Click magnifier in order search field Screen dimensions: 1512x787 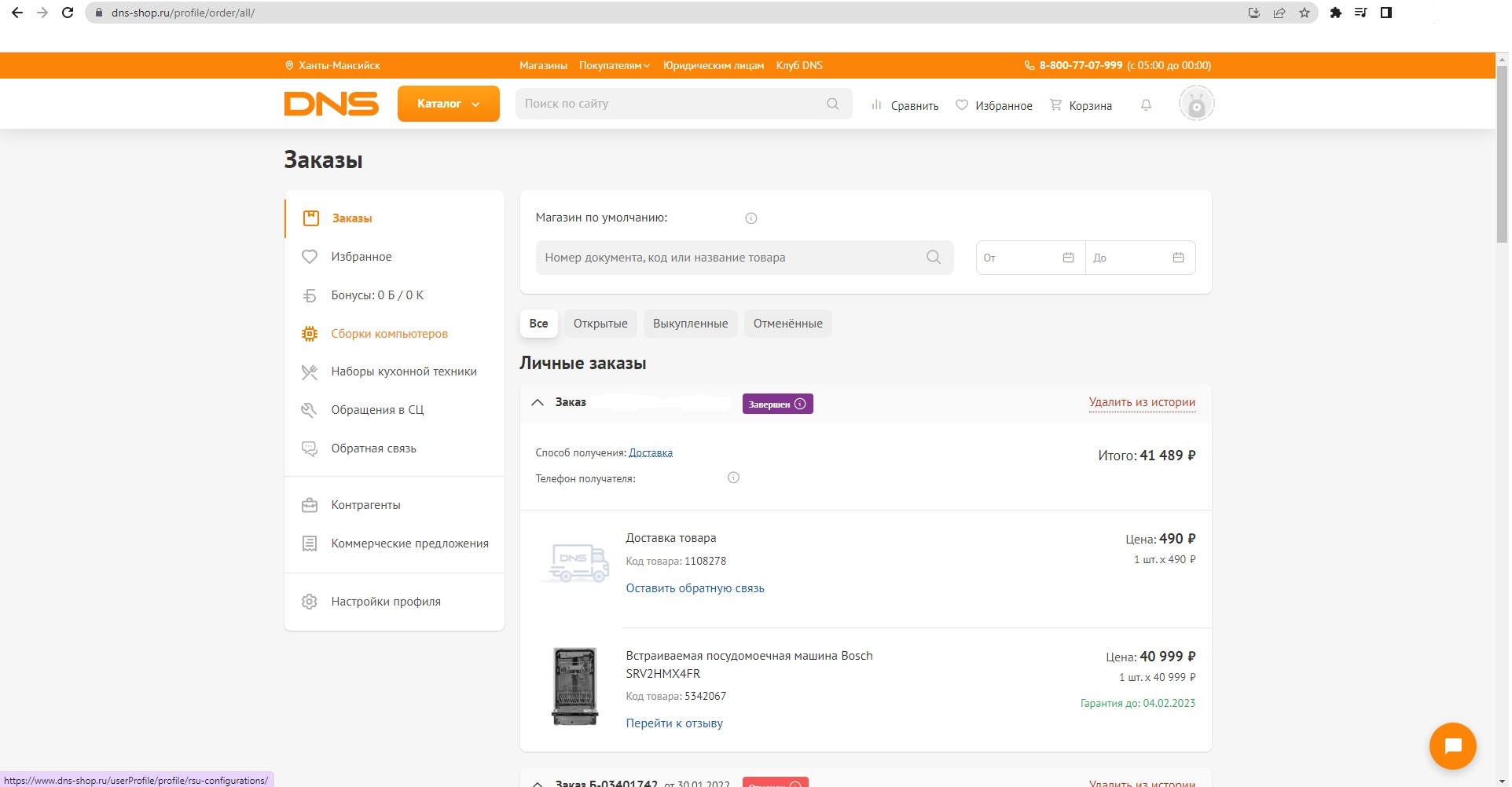pos(934,257)
